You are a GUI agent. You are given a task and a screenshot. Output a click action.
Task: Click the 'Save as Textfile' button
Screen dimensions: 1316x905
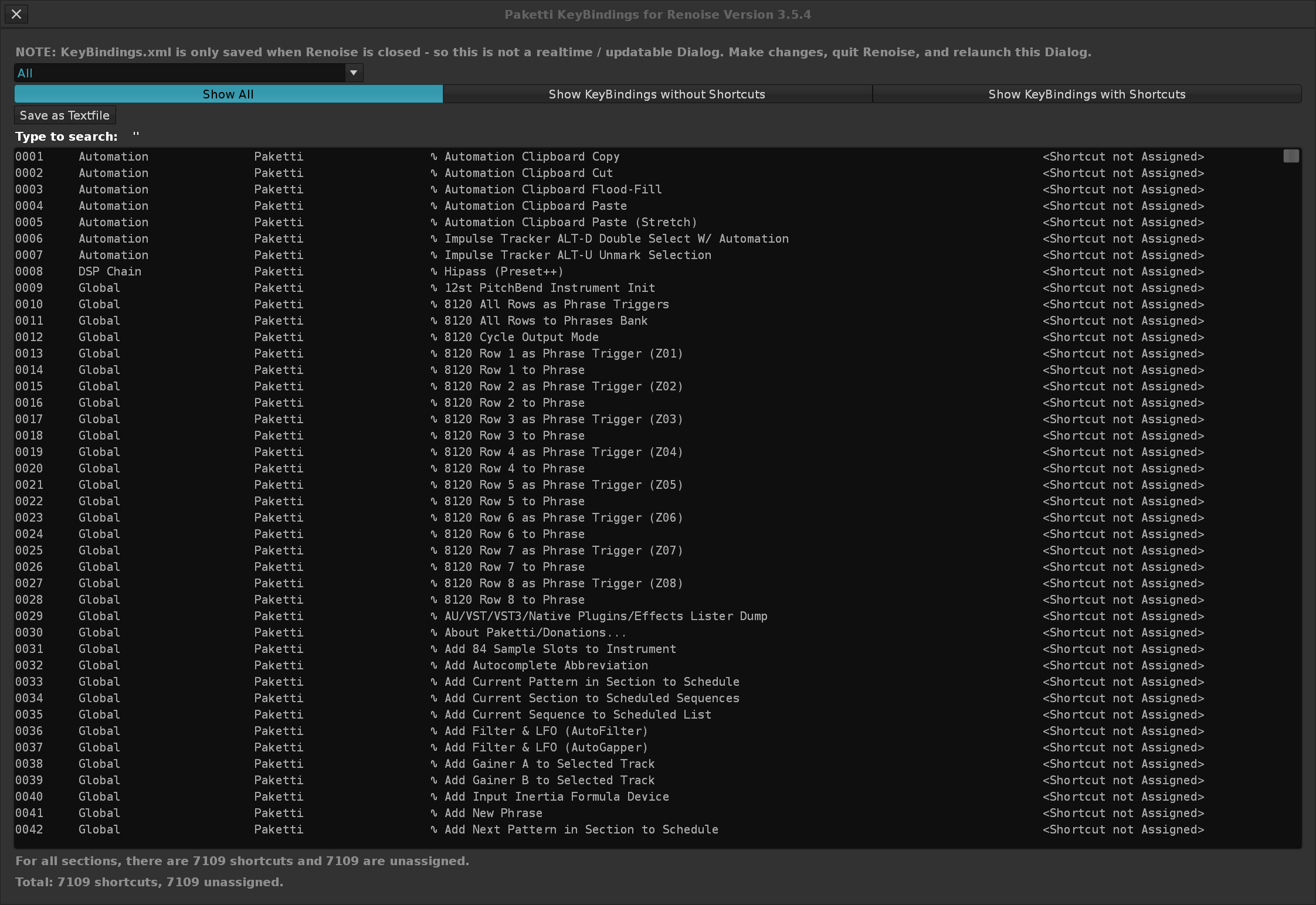(x=65, y=115)
